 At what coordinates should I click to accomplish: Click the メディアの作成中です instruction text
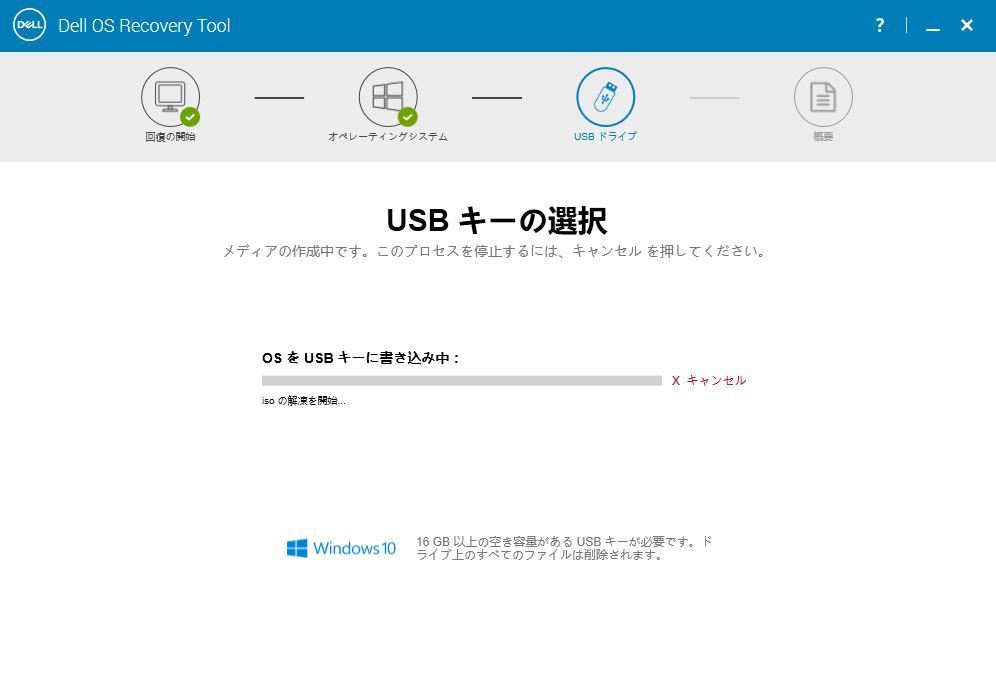pos(496,251)
